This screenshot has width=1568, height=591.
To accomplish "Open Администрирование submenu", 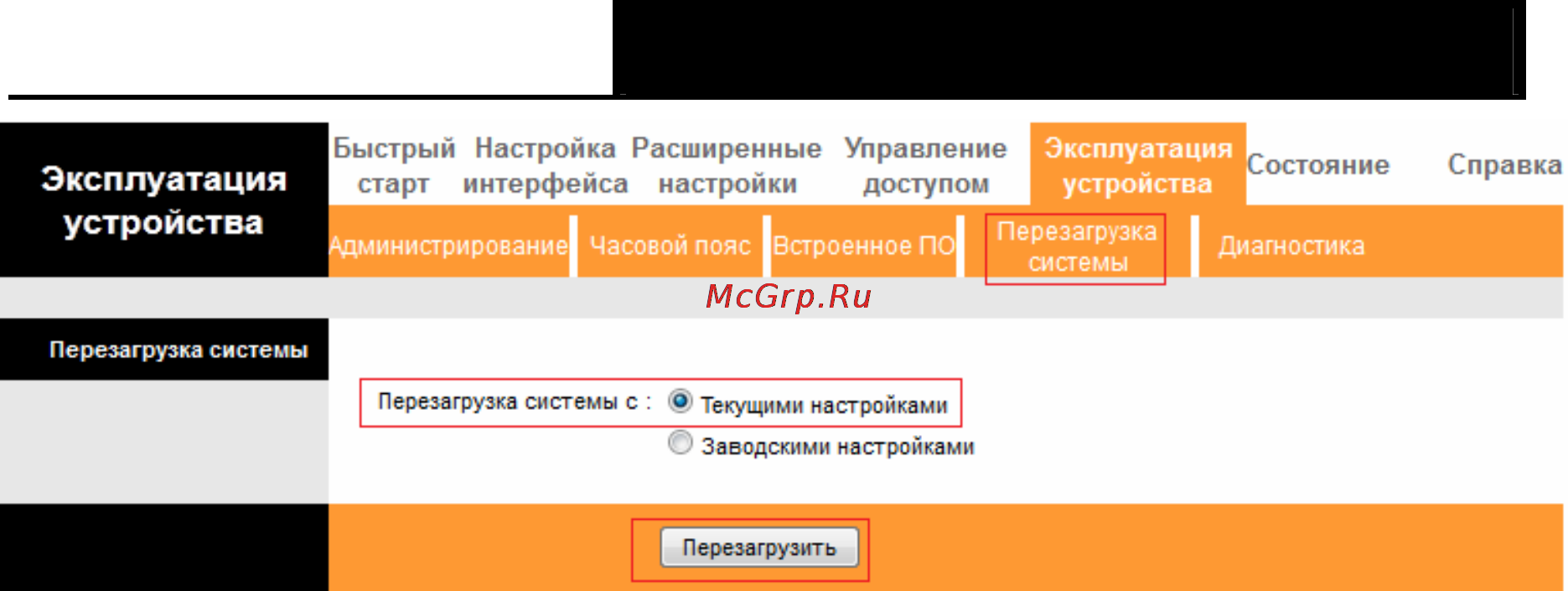I will click(x=448, y=246).
